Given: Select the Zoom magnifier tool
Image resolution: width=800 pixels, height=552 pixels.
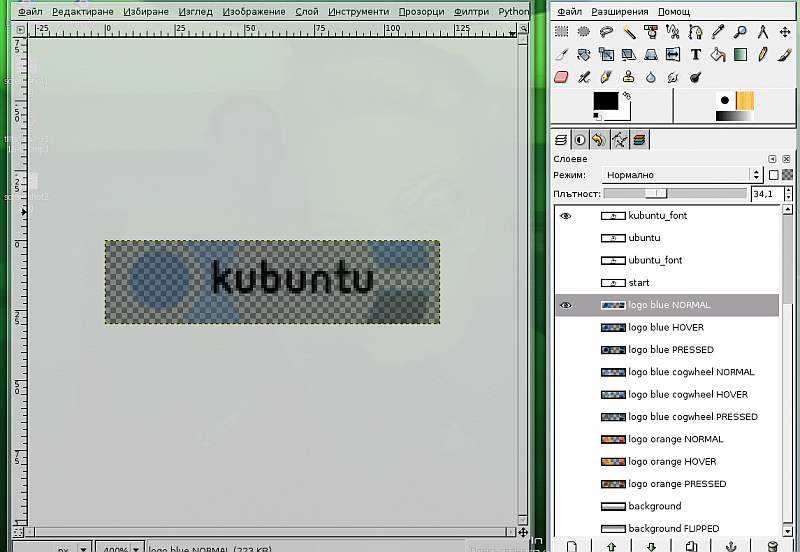Looking at the screenshot, I should point(740,32).
